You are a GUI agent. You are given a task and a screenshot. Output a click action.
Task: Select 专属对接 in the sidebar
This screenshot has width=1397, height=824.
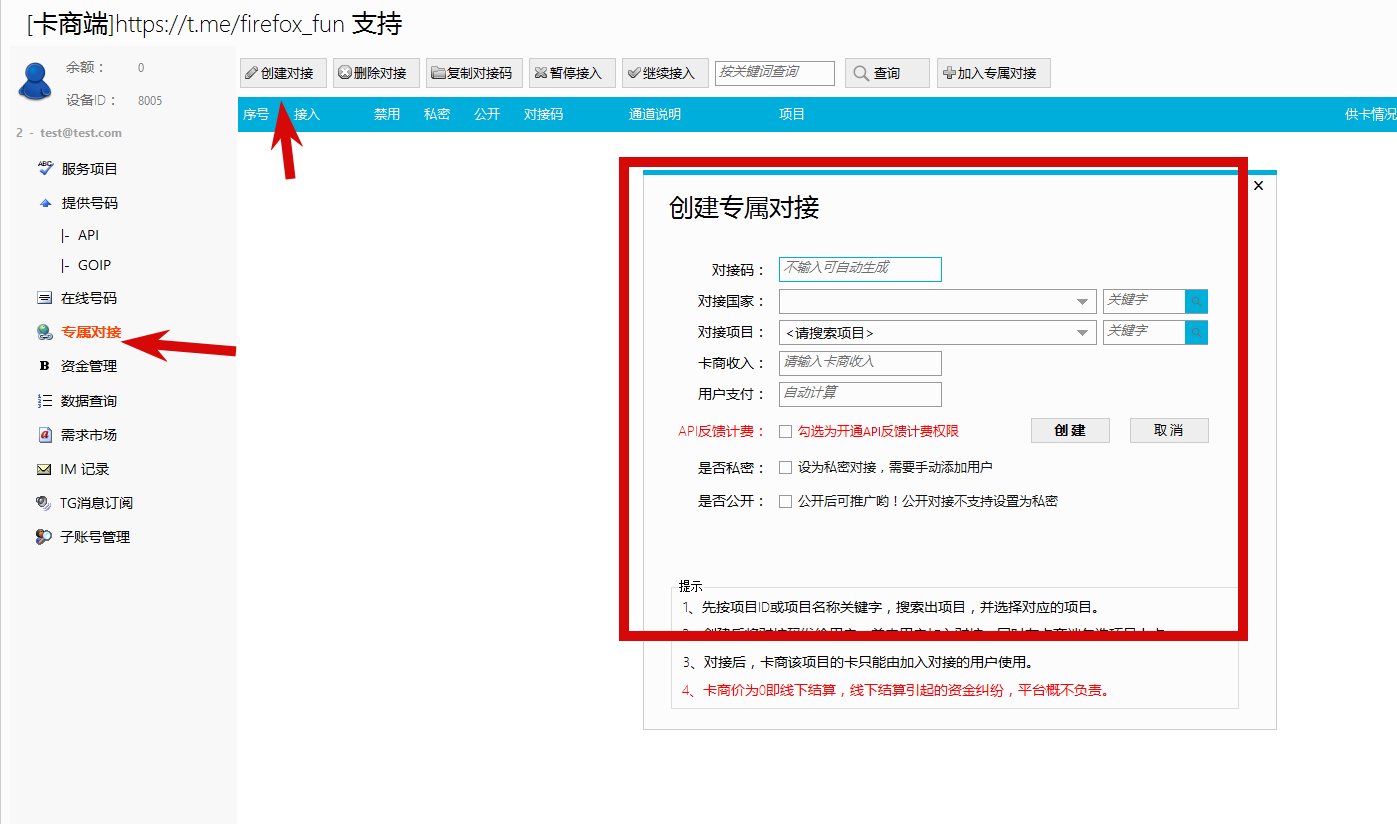coord(91,332)
